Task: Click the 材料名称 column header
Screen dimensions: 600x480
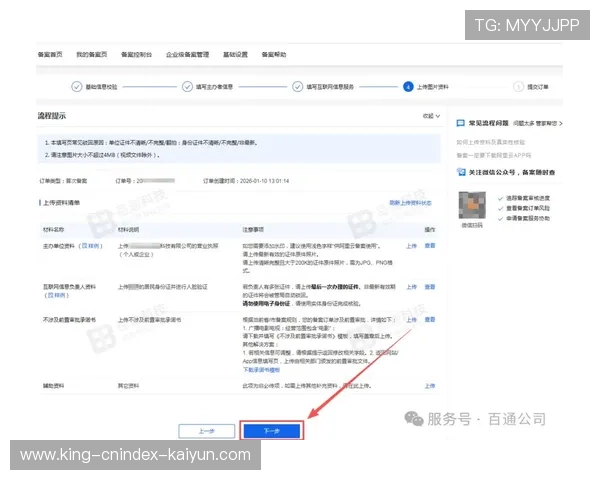Action: pos(53,230)
